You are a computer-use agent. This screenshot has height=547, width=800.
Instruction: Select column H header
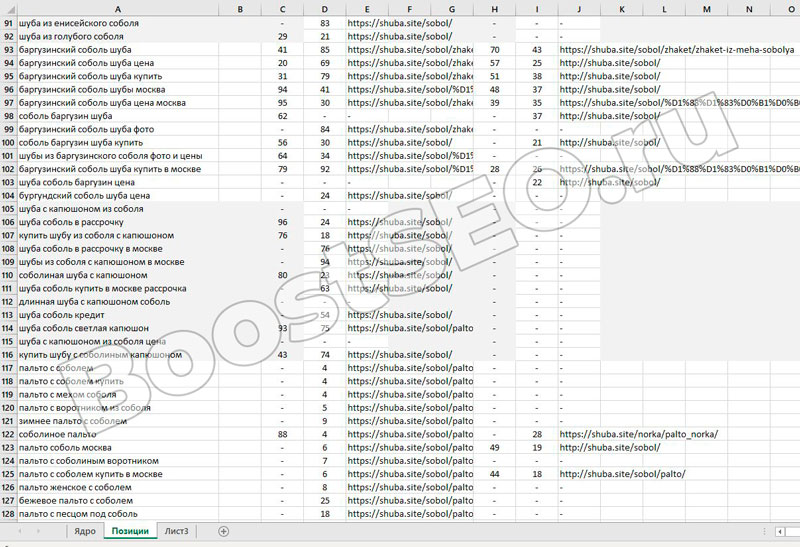click(494, 9)
